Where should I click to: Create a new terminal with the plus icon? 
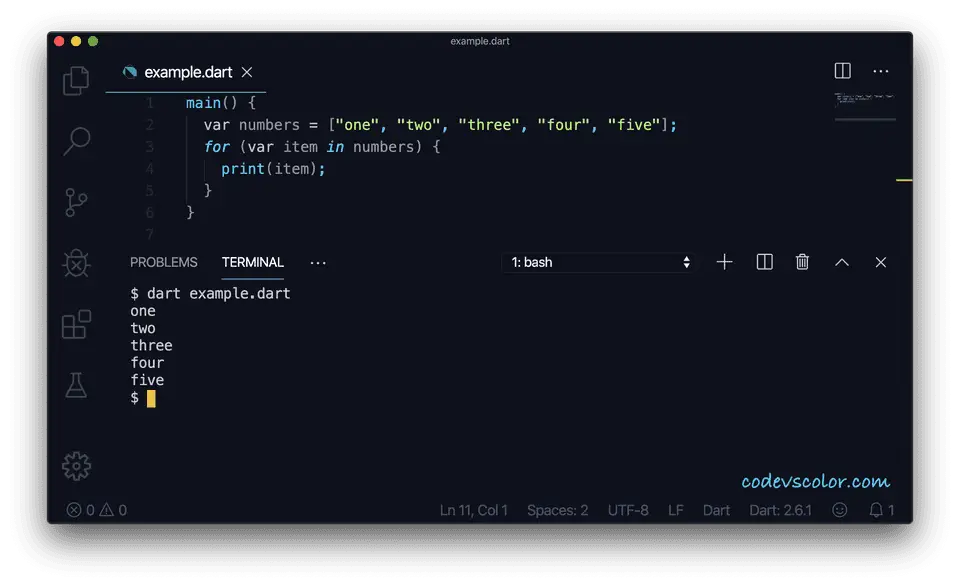[724, 262]
